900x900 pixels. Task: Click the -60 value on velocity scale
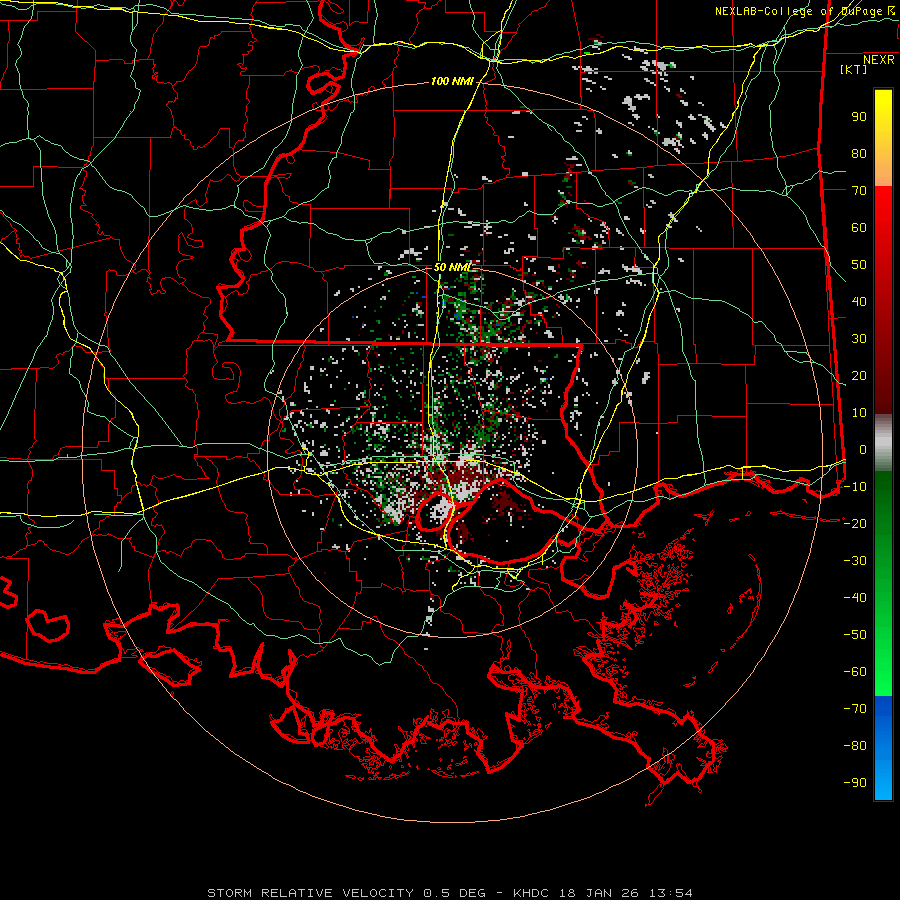855,672
